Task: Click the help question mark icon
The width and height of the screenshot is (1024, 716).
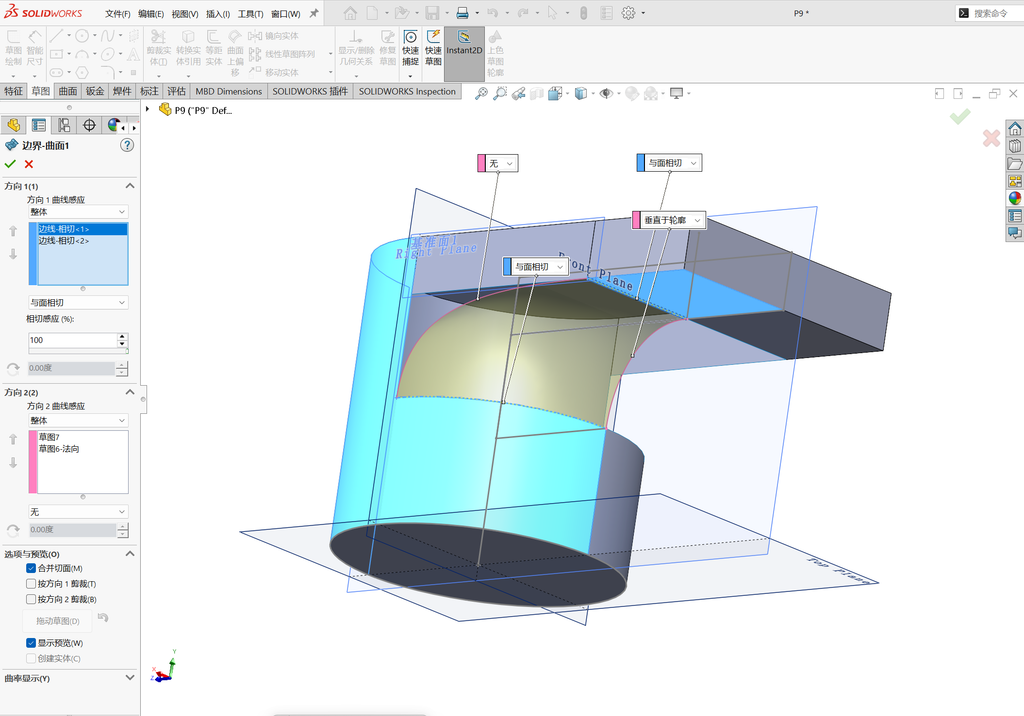Action: click(x=127, y=145)
